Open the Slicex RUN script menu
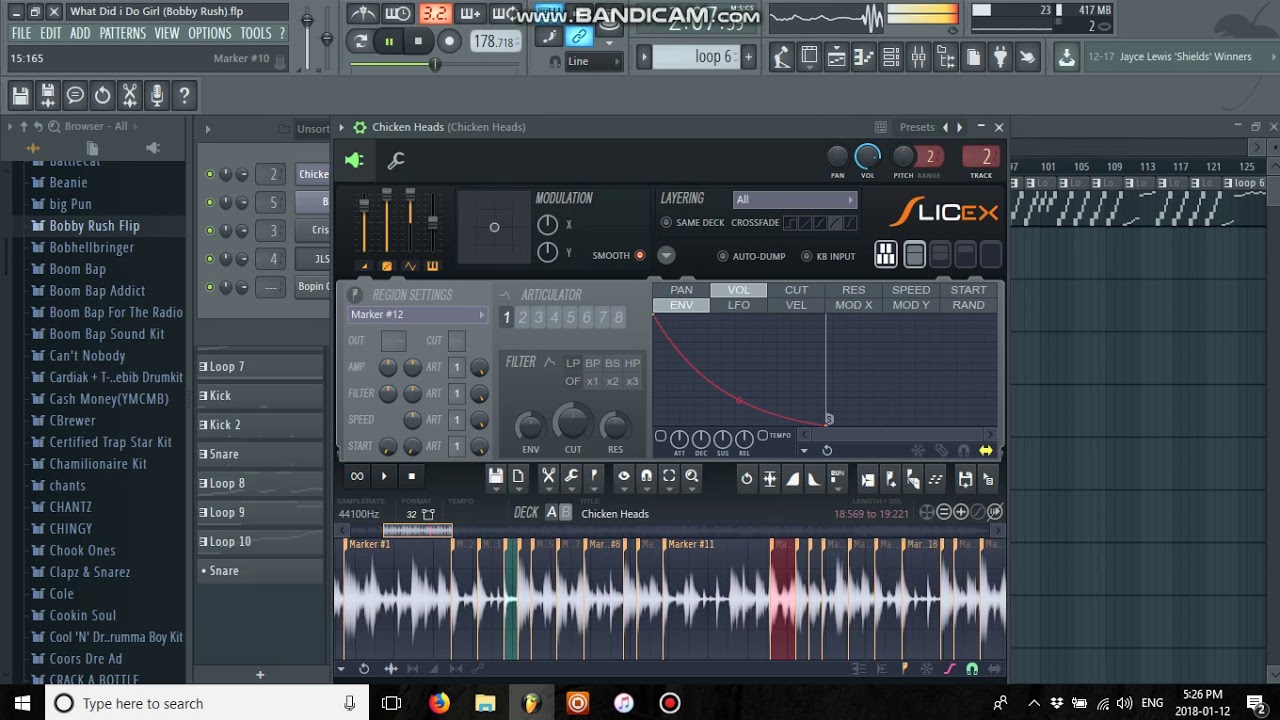The image size is (1280, 720). tap(837, 480)
